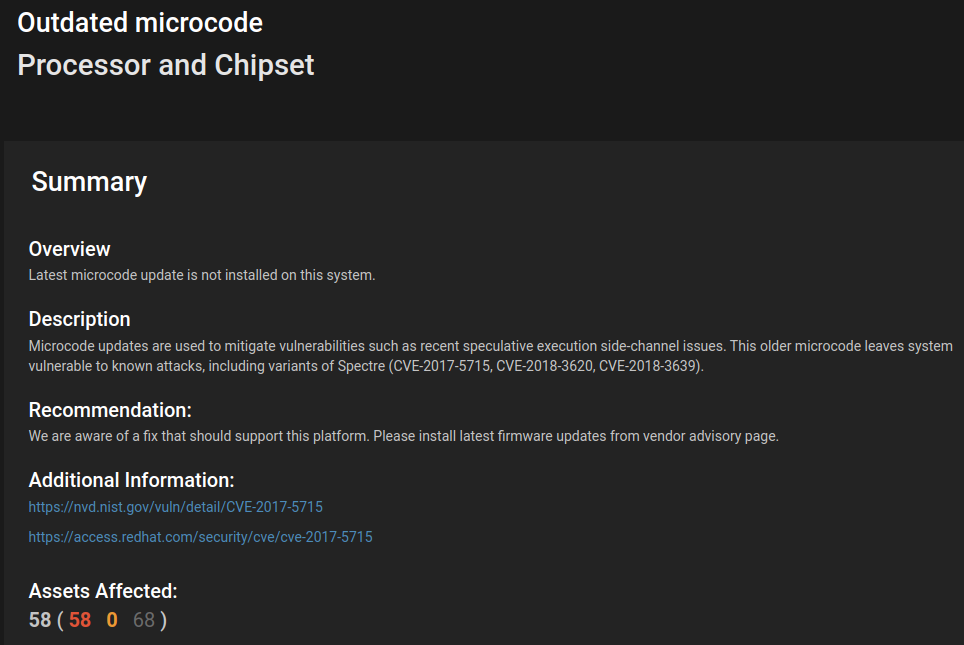Click the orange 0 assets count
The image size is (964, 645).
tap(112, 620)
